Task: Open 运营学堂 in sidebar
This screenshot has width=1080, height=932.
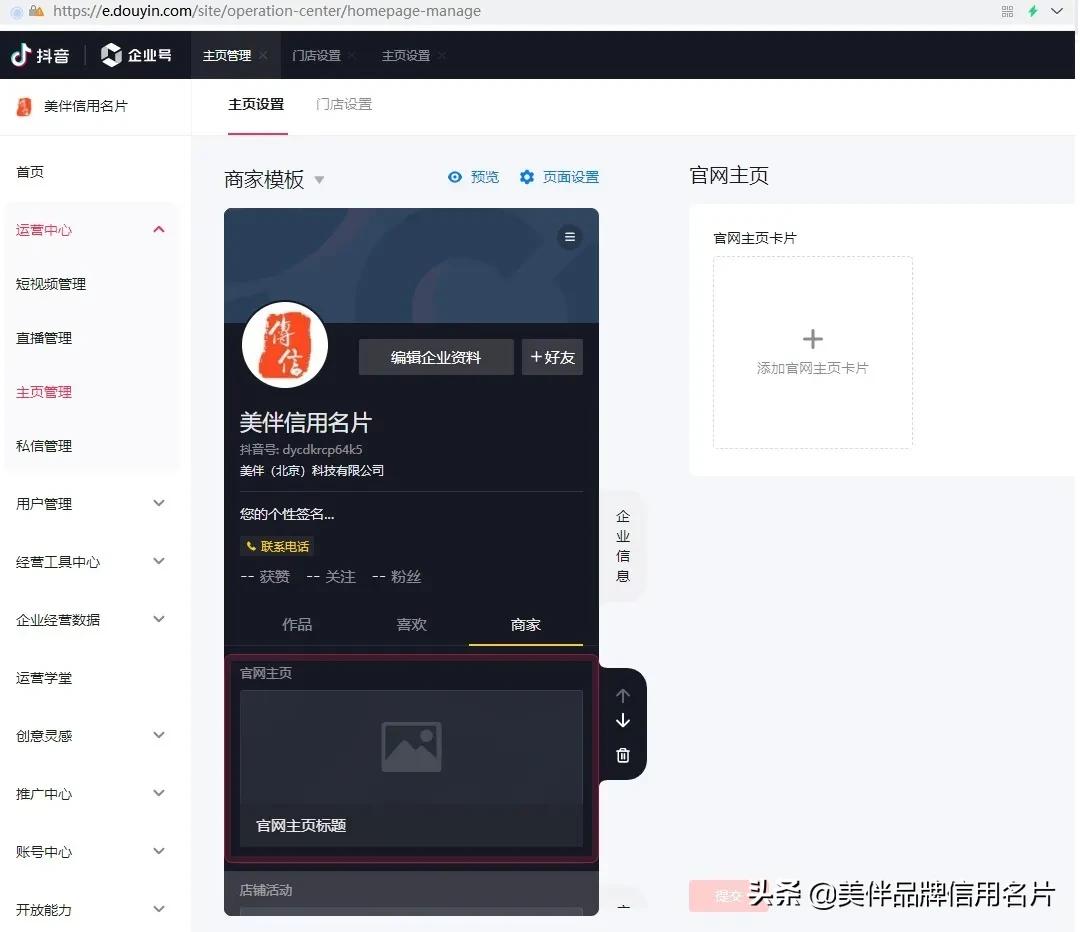Action: coord(44,678)
